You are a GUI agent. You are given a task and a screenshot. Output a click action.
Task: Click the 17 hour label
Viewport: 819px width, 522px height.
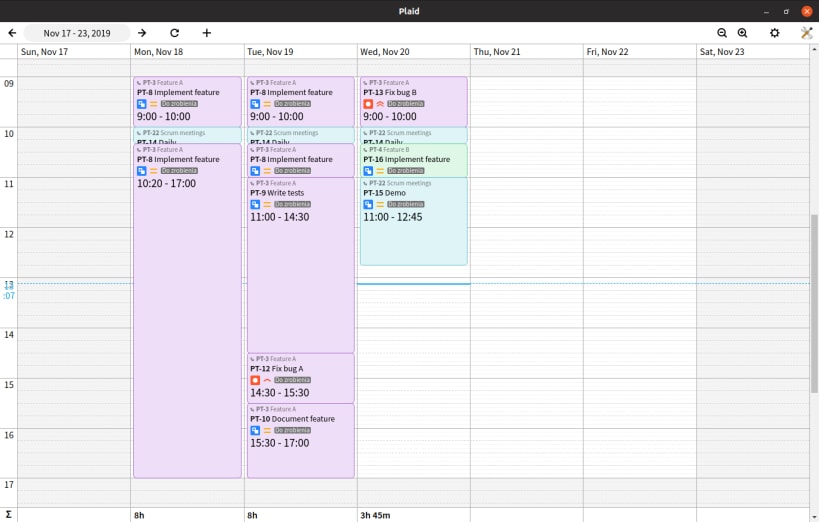(9, 484)
